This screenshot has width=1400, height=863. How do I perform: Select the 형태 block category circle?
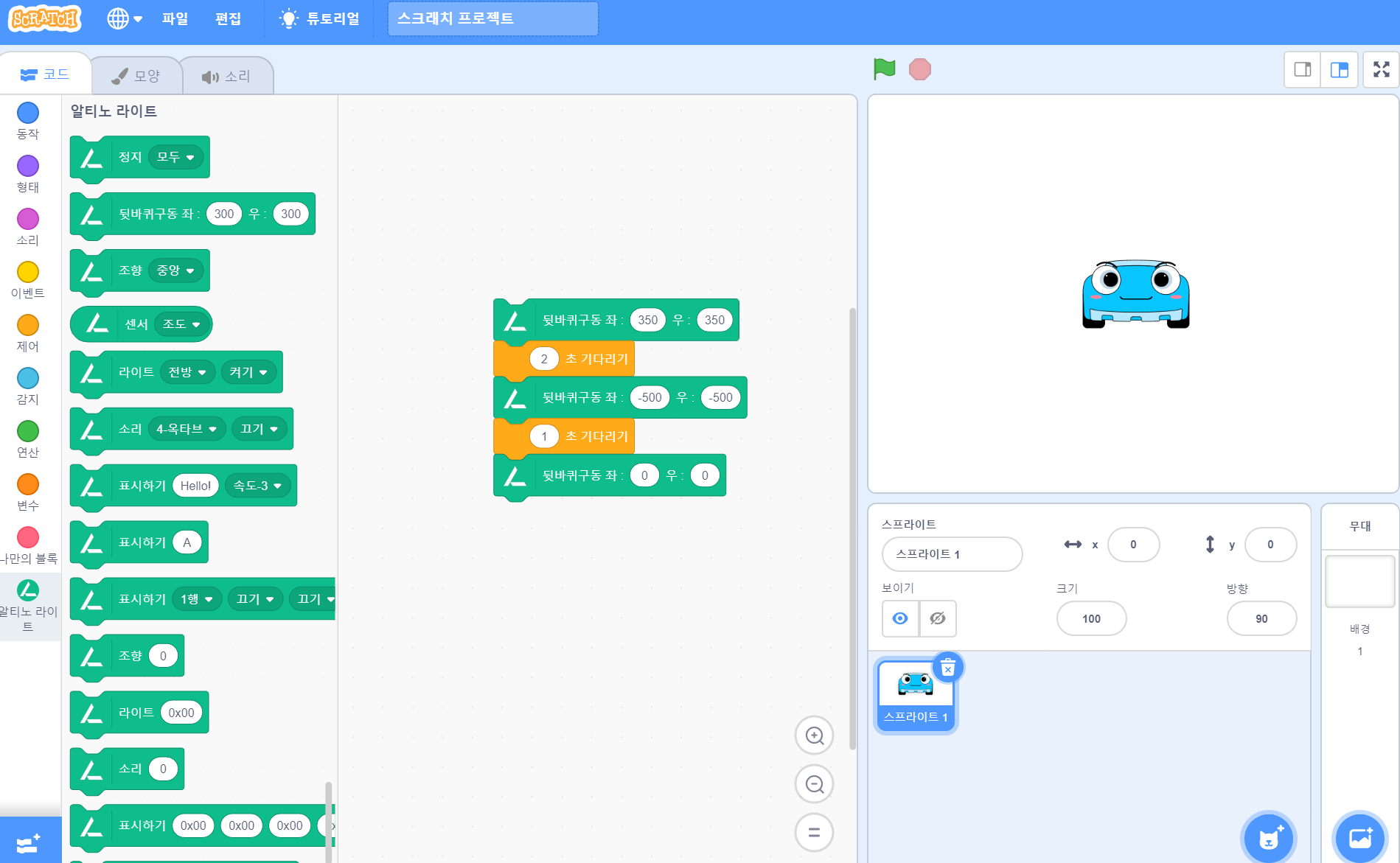tap(28, 166)
